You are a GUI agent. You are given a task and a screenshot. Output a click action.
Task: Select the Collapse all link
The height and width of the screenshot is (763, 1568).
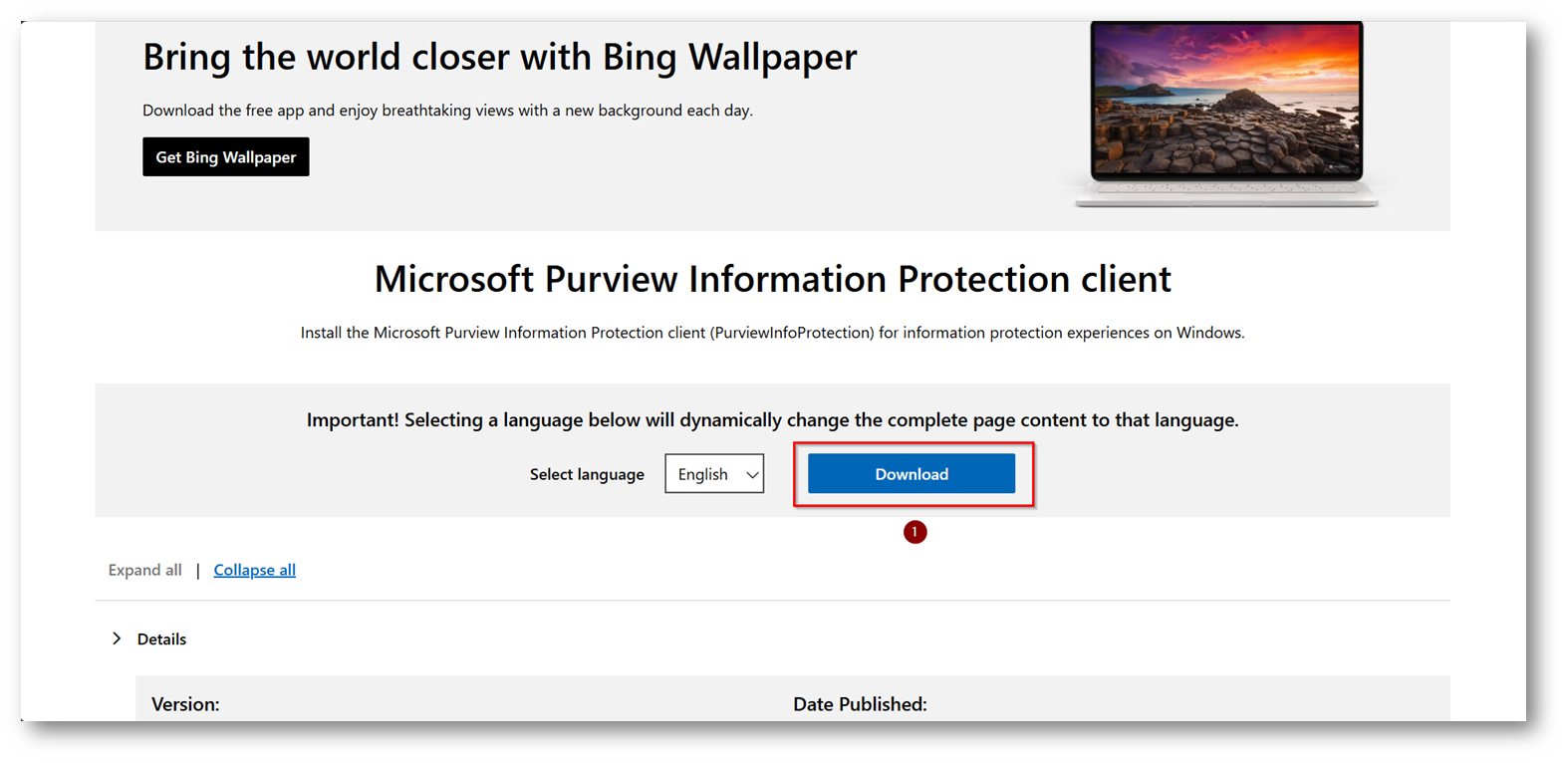click(x=254, y=570)
